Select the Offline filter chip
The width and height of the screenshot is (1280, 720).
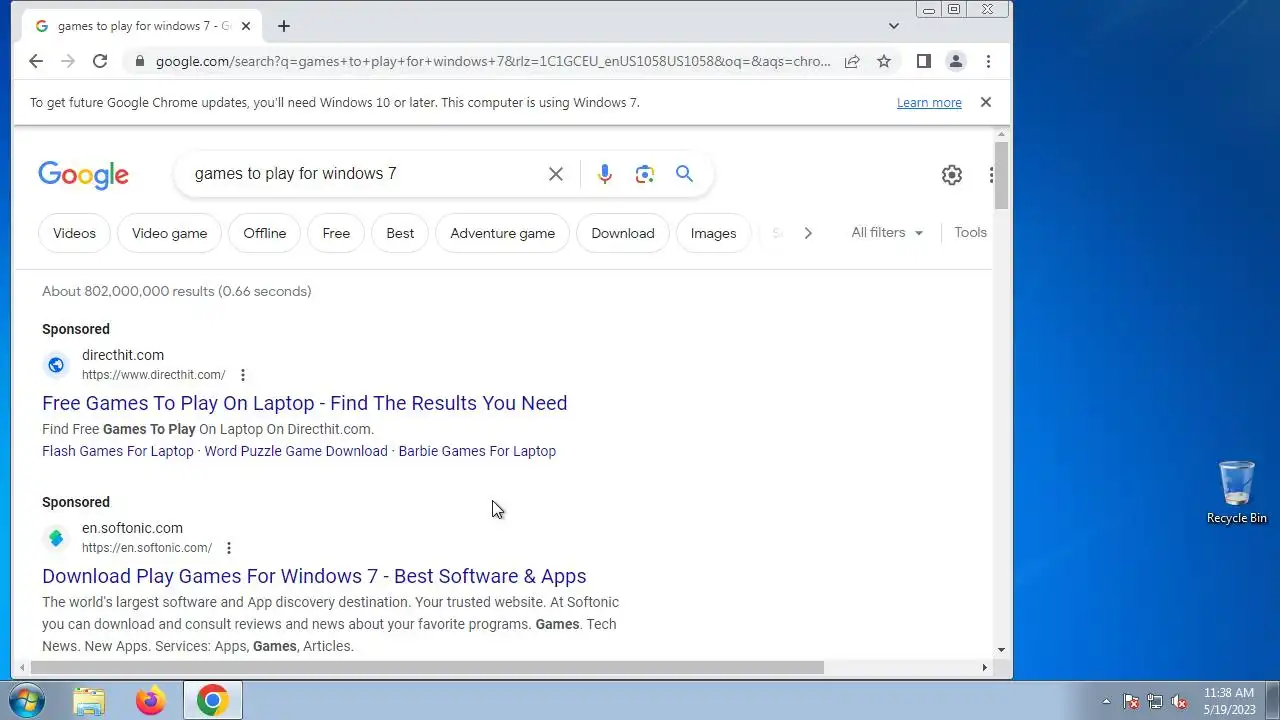[265, 233]
